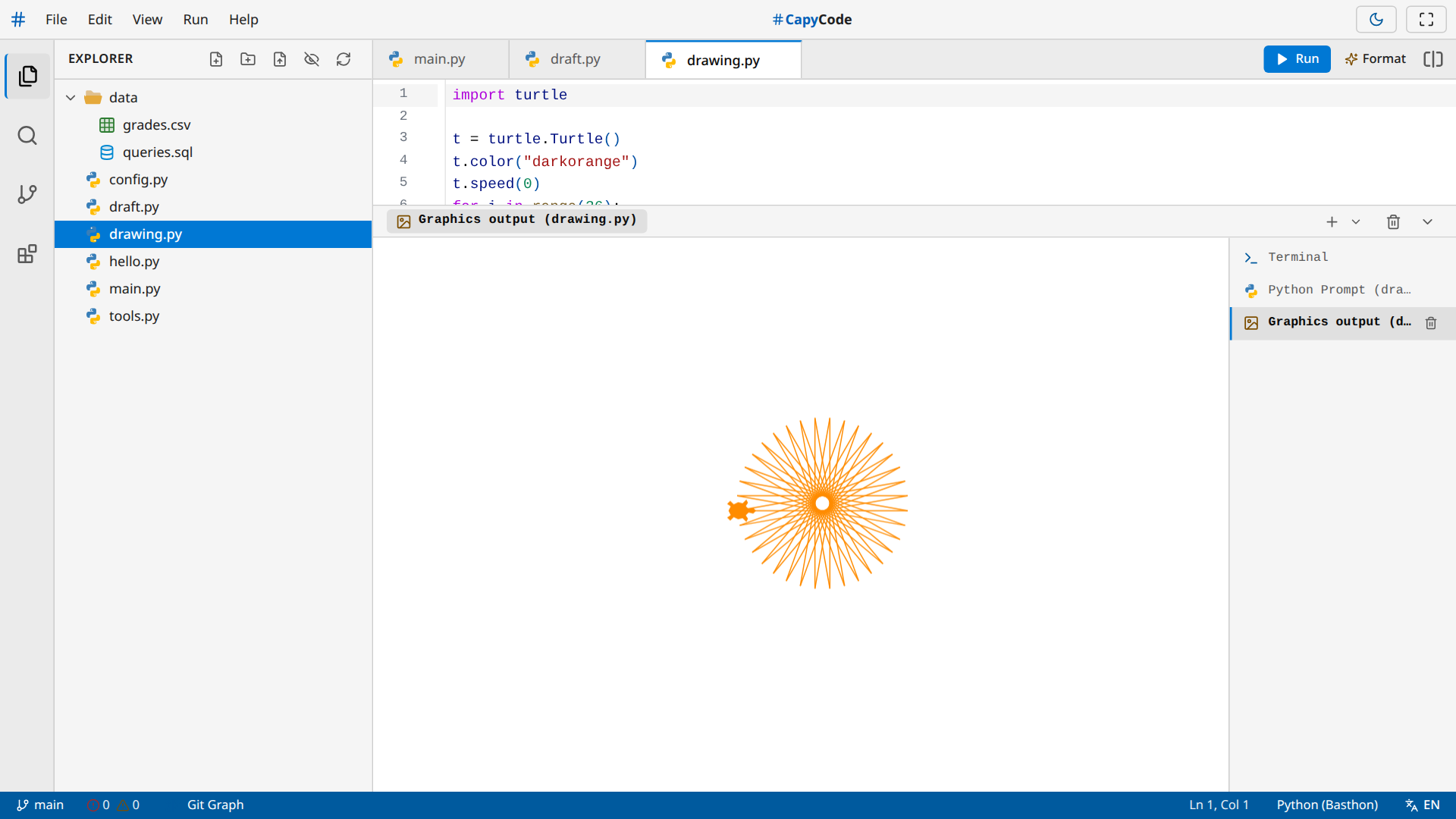Open the Explorer files sidebar icon

click(x=27, y=76)
